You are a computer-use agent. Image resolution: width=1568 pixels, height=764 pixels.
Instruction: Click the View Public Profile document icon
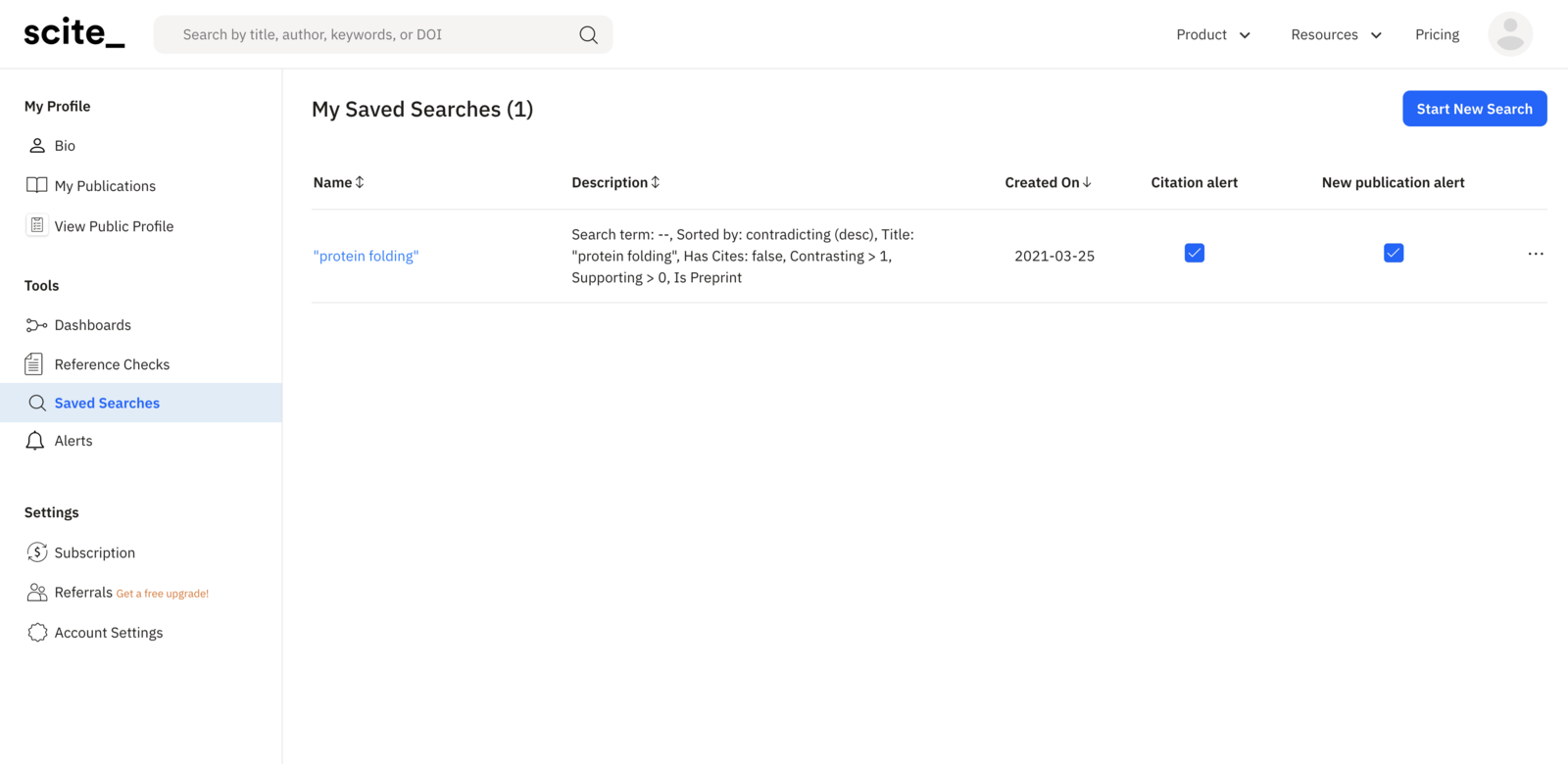(x=36, y=225)
